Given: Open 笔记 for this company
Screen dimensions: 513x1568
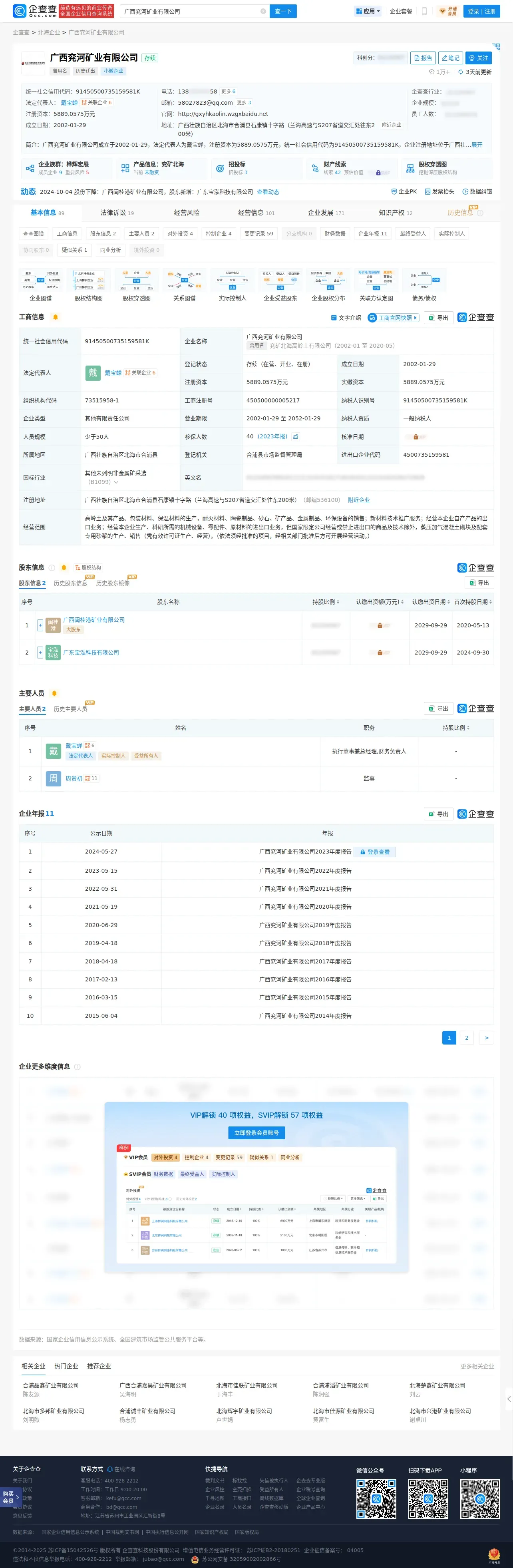Looking at the screenshot, I should tap(450, 58).
